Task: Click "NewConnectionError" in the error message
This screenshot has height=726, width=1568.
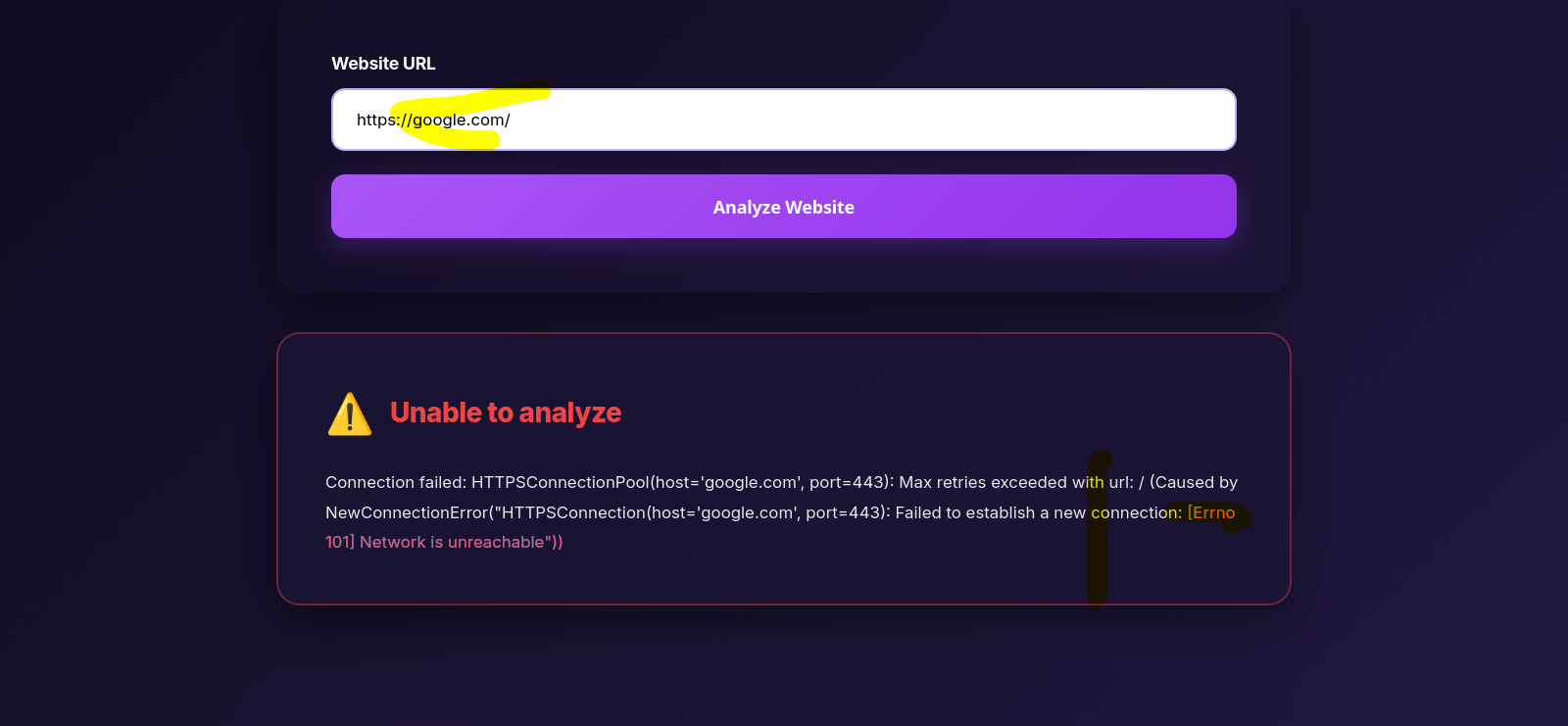Action: click(x=407, y=512)
